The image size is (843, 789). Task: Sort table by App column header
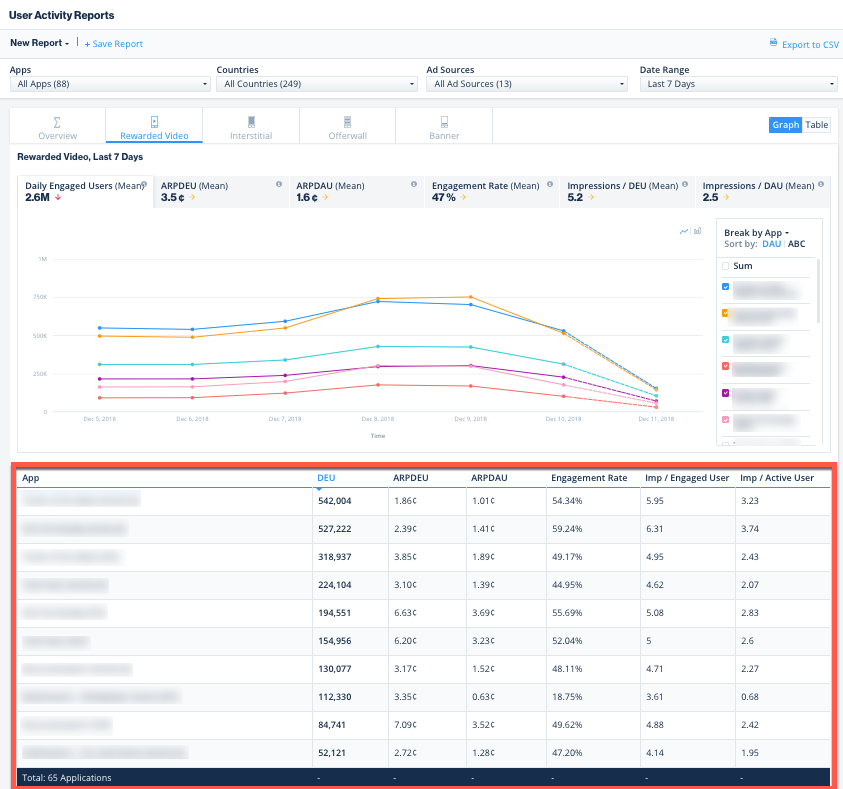pos(31,478)
